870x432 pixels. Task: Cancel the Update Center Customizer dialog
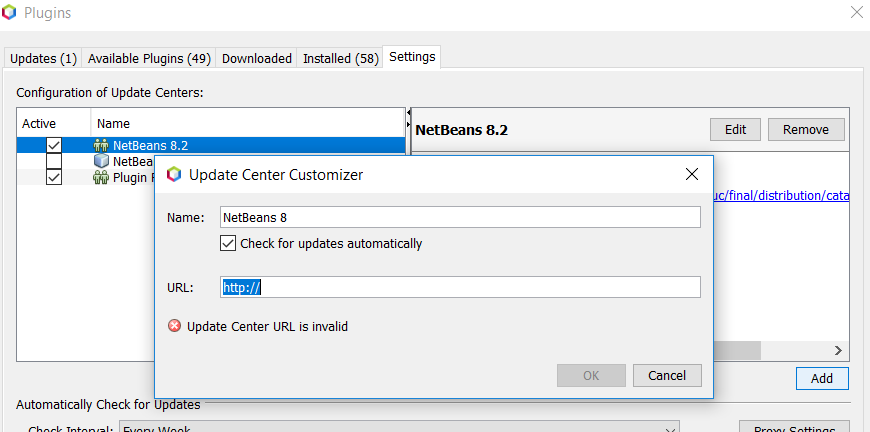pos(667,375)
